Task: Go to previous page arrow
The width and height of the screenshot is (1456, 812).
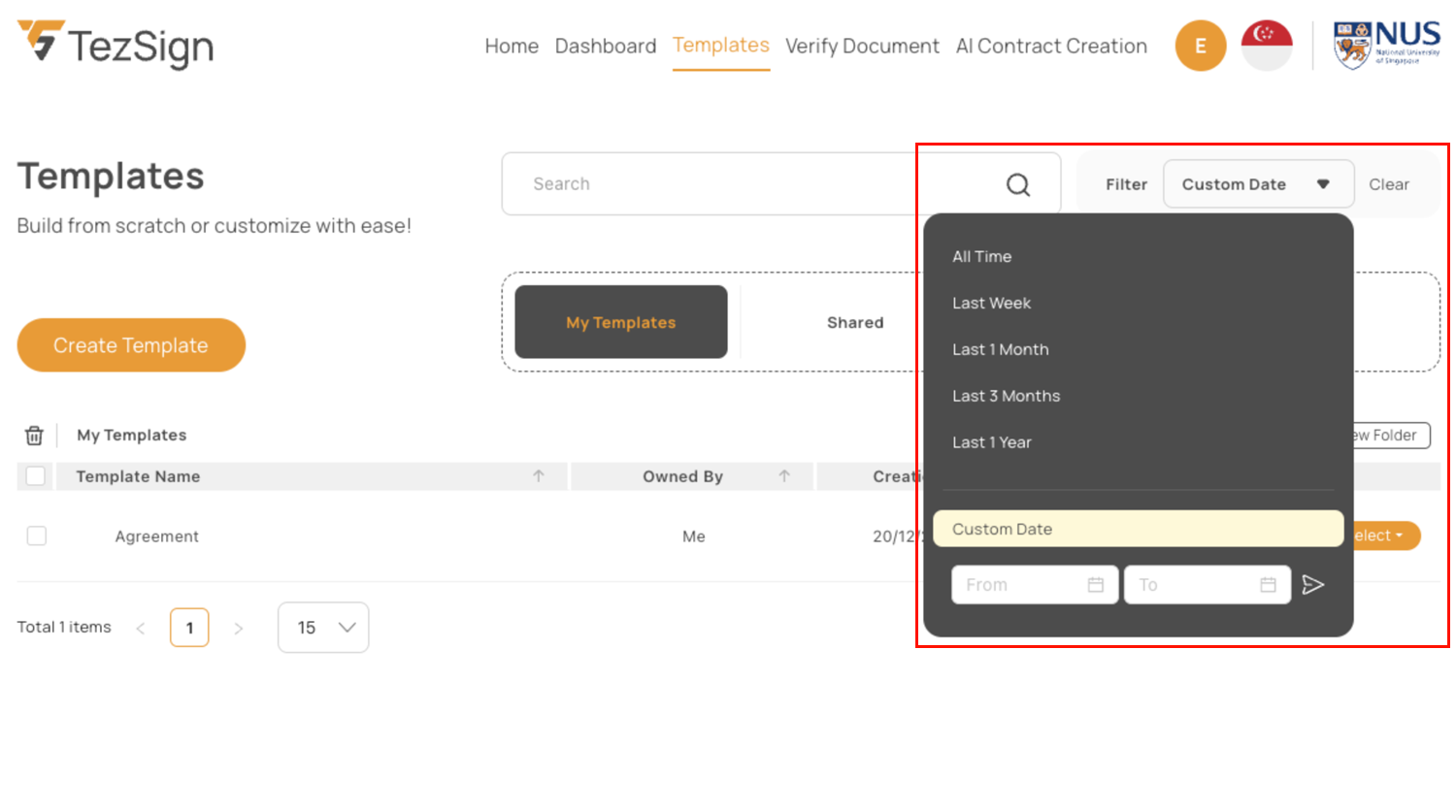Action: pos(141,629)
